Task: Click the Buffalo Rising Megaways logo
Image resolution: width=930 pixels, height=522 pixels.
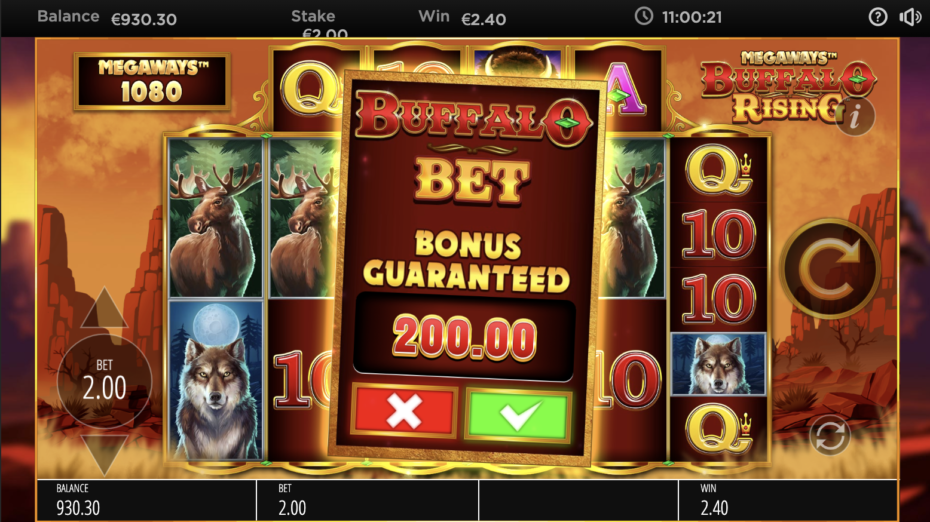Action: click(x=787, y=86)
